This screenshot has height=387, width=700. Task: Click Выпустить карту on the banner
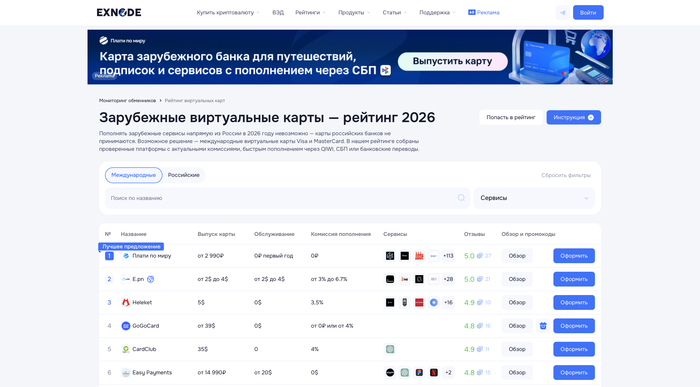tap(452, 61)
